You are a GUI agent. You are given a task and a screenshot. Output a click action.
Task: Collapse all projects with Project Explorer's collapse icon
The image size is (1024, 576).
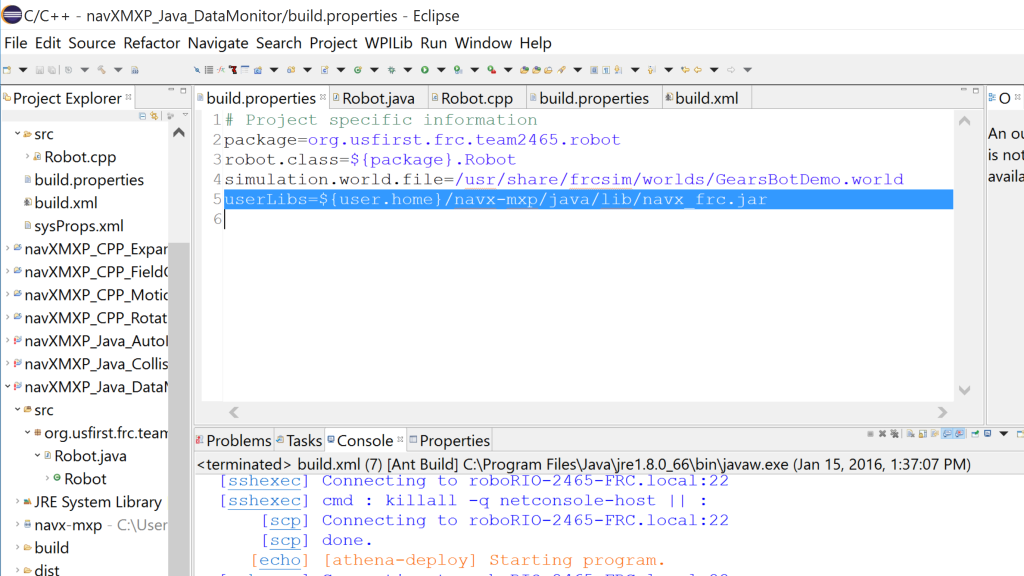143,116
